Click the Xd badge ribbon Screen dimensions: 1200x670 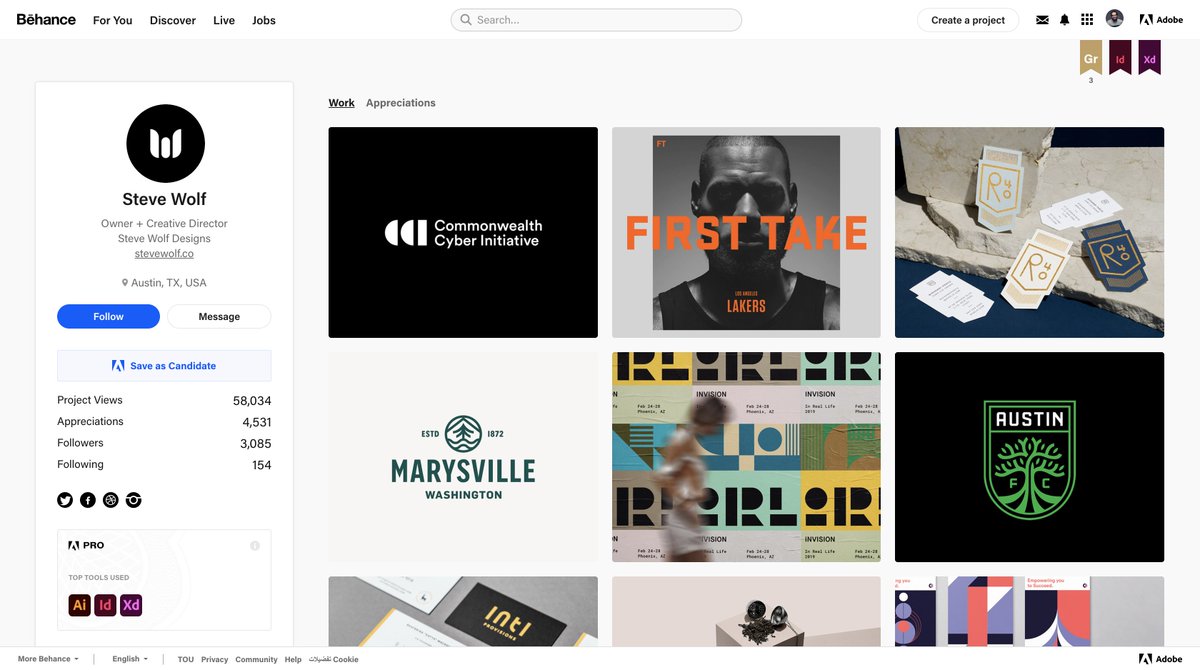point(1150,57)
